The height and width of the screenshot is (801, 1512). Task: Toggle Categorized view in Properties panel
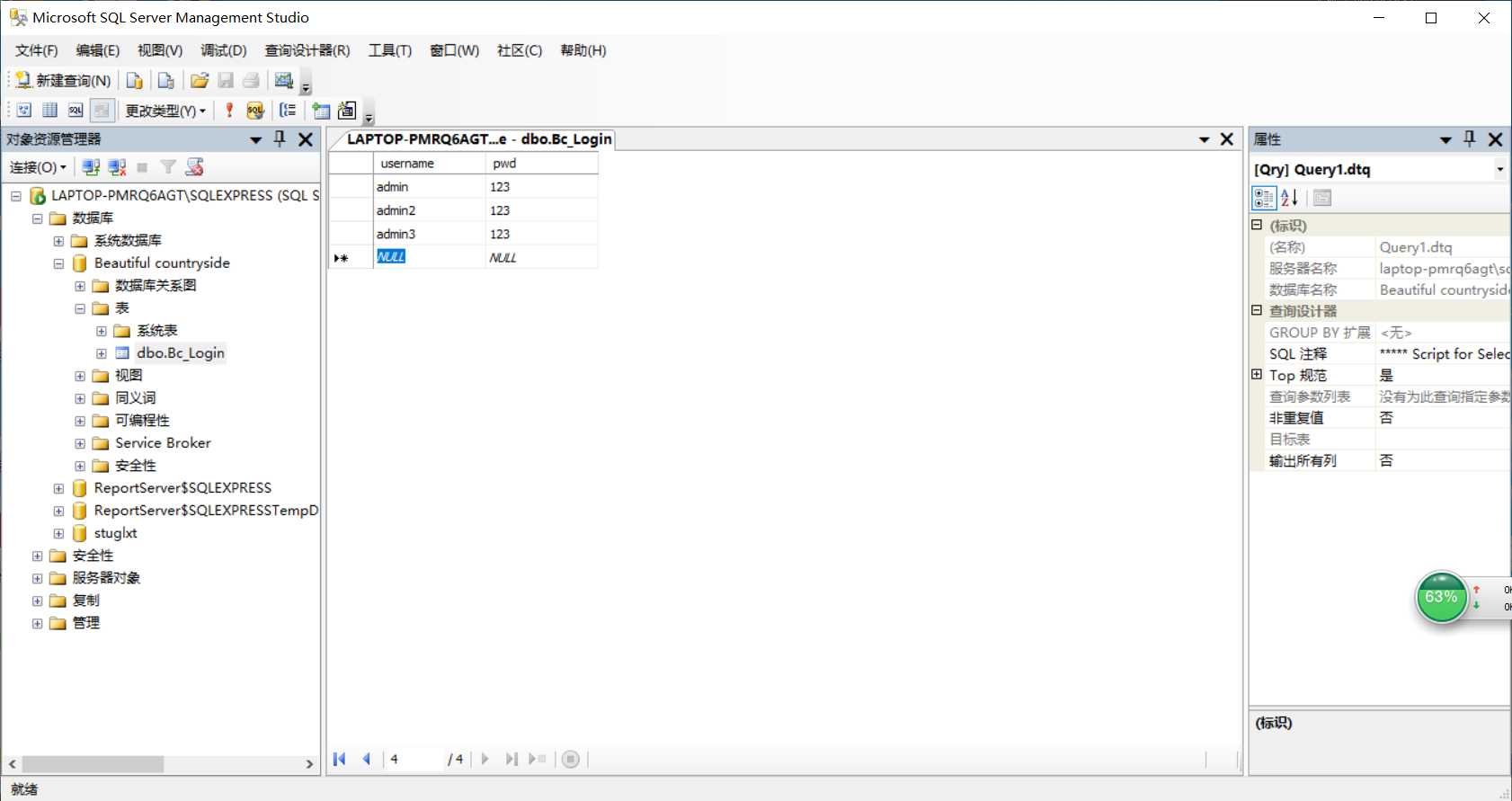(x=1264, y=198)
